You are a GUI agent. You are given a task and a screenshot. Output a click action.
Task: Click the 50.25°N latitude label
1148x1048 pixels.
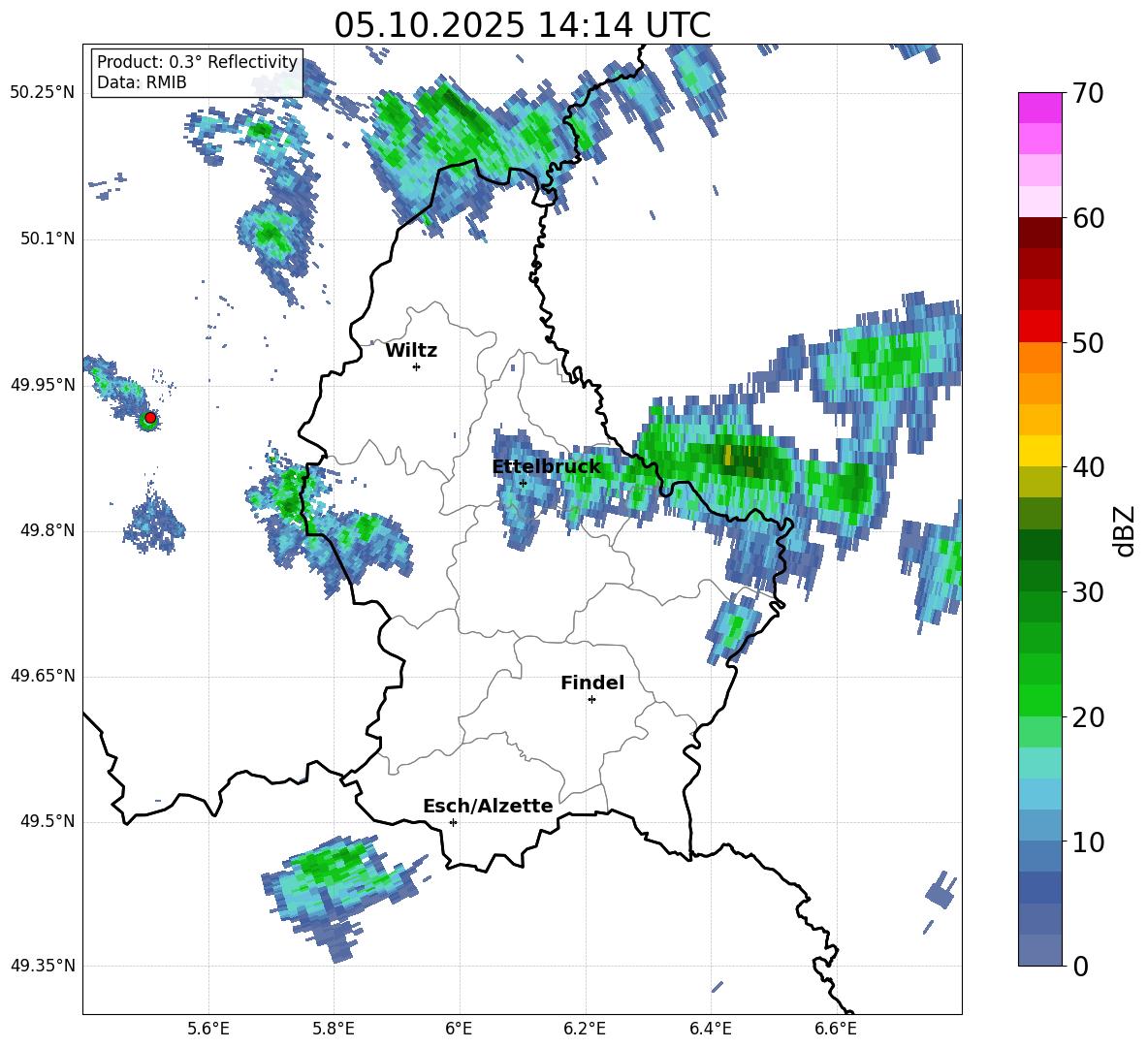[43, 93]
